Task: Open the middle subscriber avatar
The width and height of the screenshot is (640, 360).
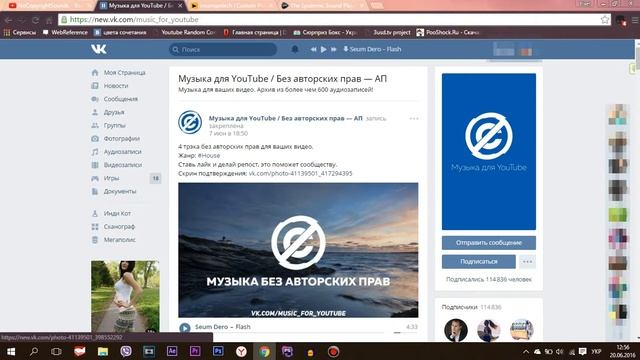Action: (489, 330)
